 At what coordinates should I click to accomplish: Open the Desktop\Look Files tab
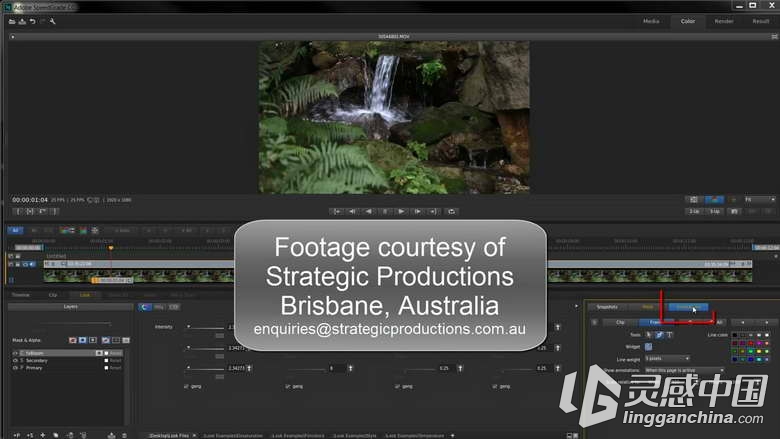169,436
